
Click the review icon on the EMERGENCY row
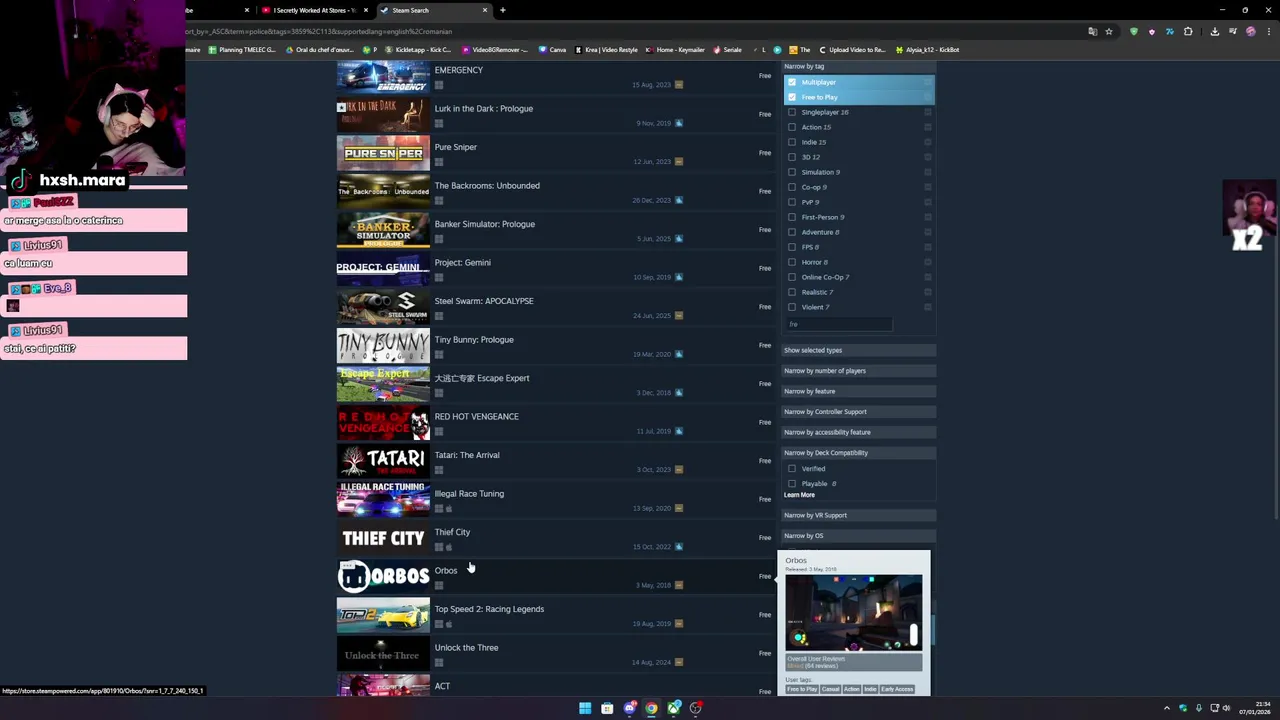tap(679, 85)
